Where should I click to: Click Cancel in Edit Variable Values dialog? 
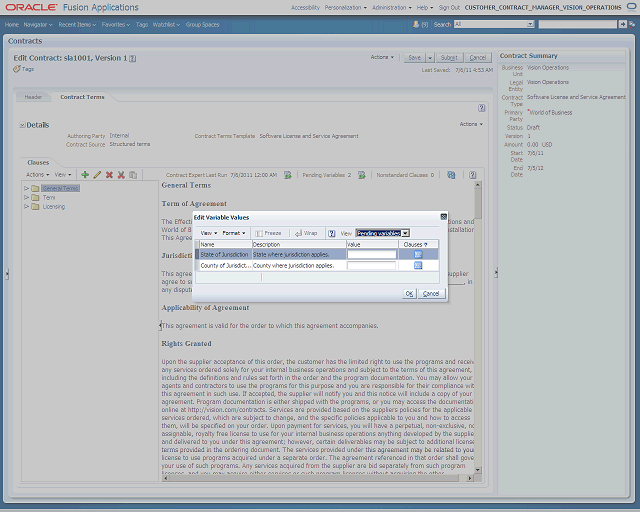(431, 294)
